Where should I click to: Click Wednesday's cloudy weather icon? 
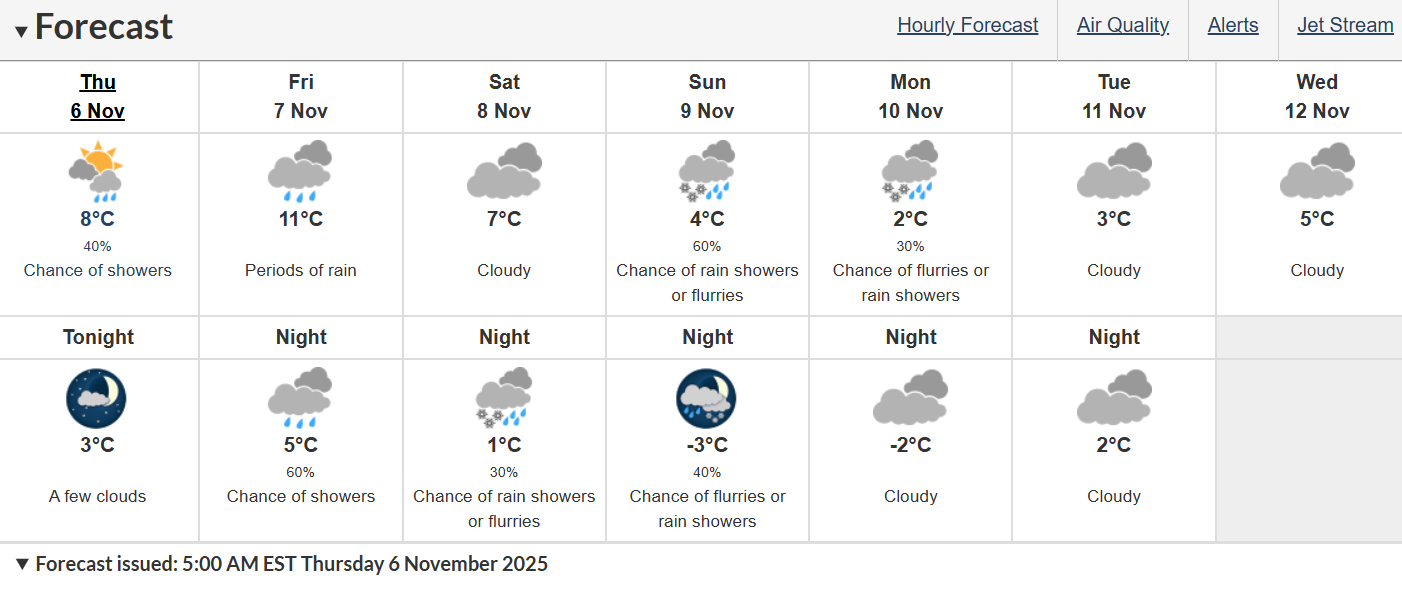tap(1317, 171)
